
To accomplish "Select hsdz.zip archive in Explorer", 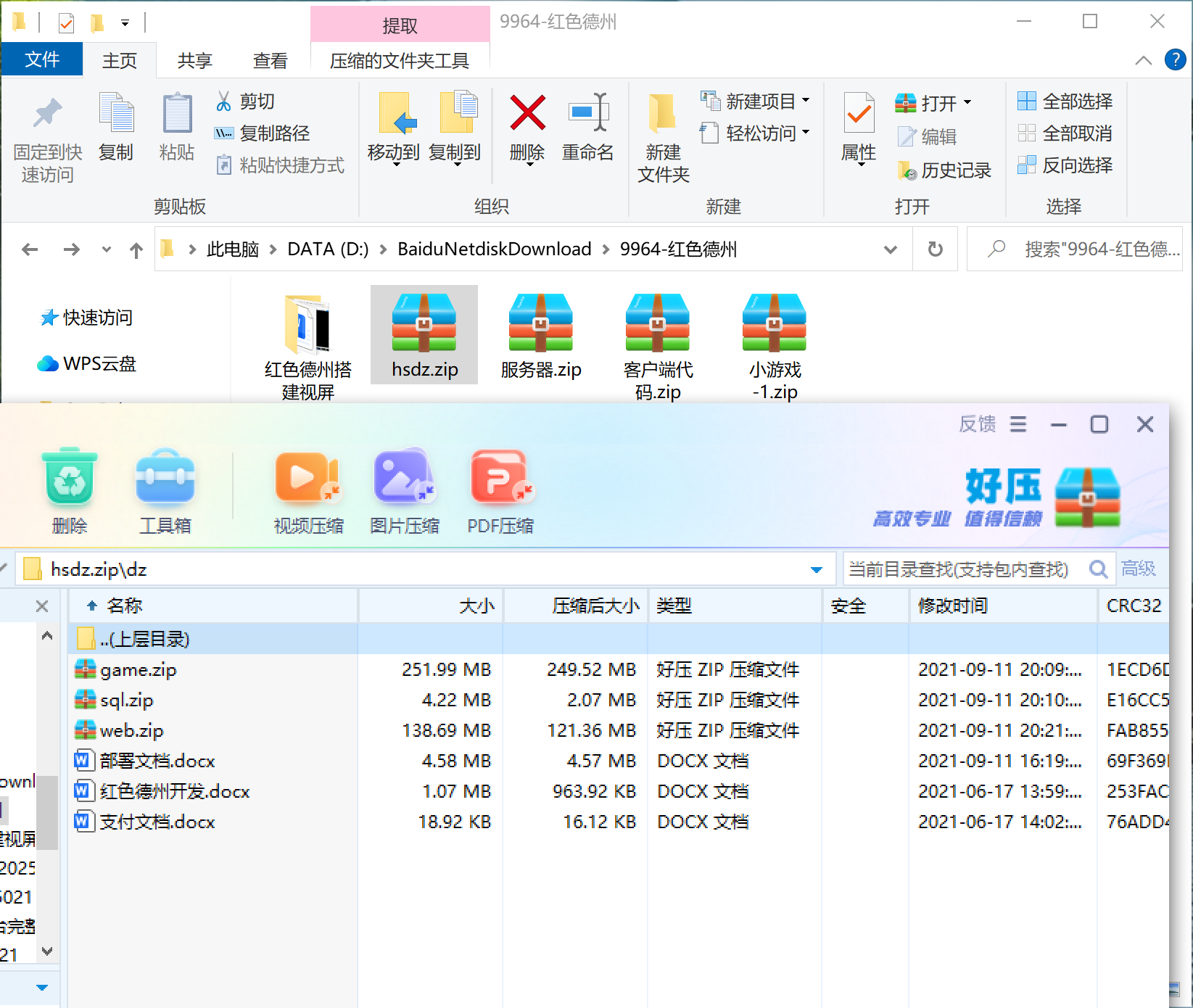I will [x=424, y=335].
